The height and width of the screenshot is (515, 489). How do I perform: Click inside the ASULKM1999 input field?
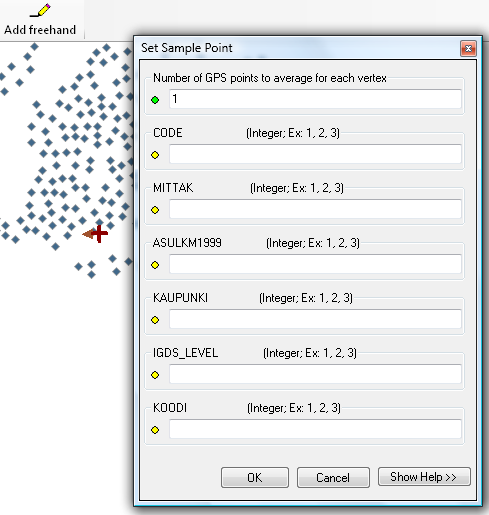[315, 264]
